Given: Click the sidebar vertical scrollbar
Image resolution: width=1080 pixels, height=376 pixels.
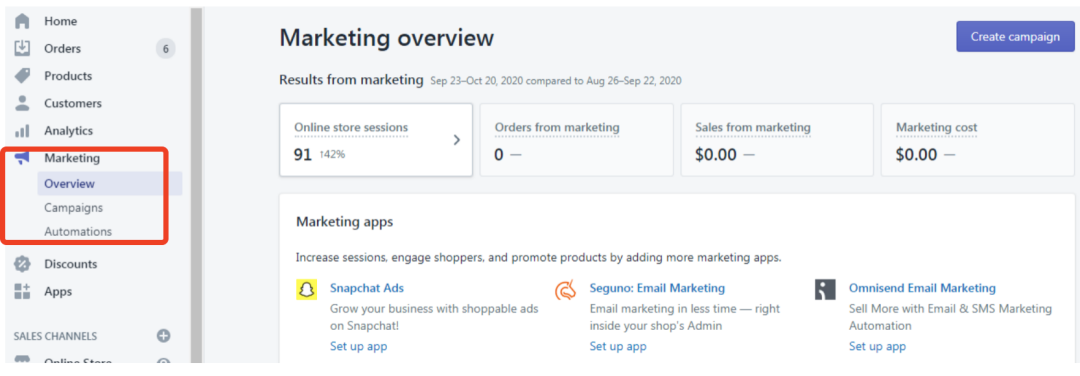Looking at the screenshot, I should tap(196, 186).
